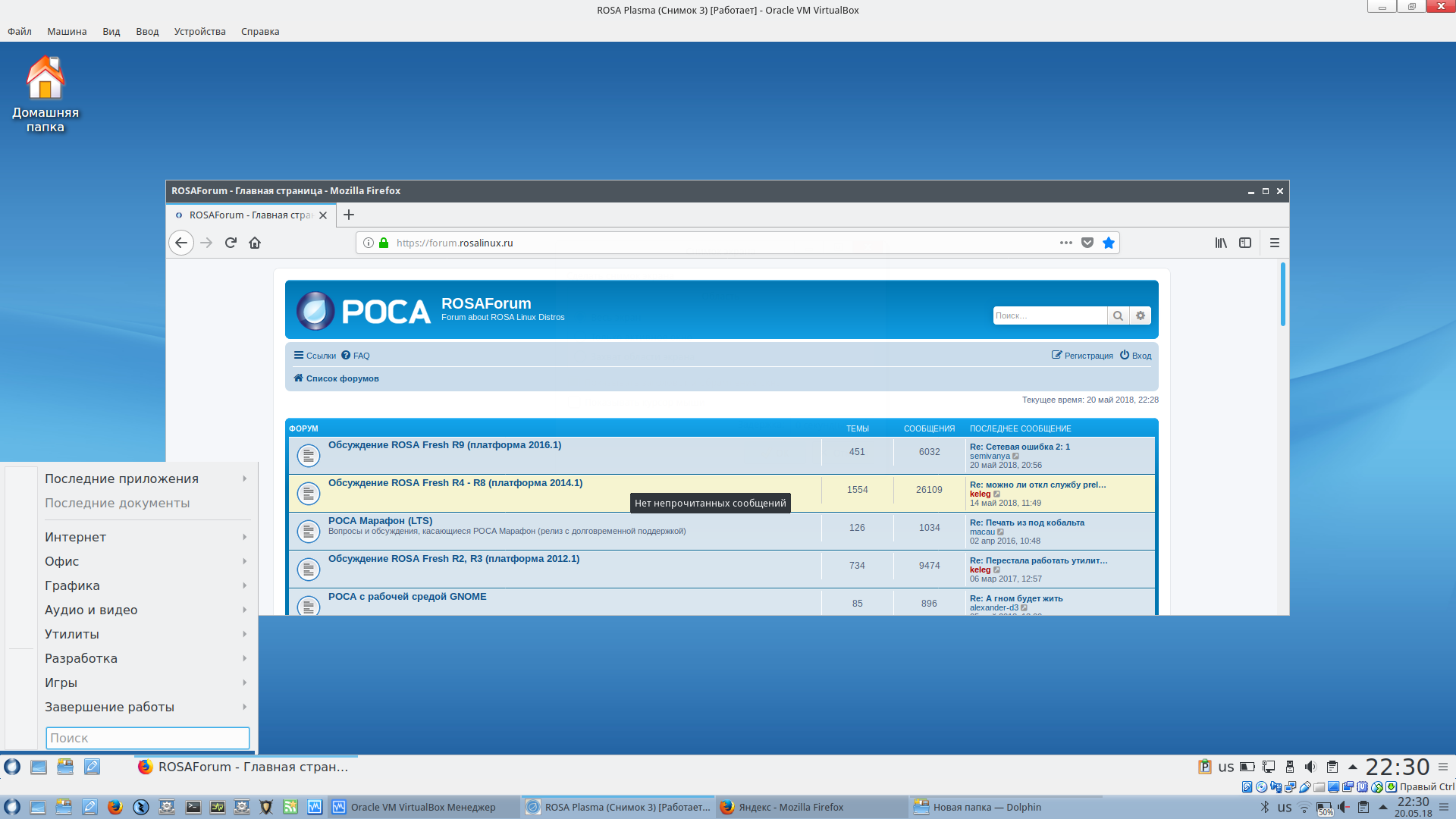Click the bookmark star icon

pyautogui.click(x=1108, y=243)
